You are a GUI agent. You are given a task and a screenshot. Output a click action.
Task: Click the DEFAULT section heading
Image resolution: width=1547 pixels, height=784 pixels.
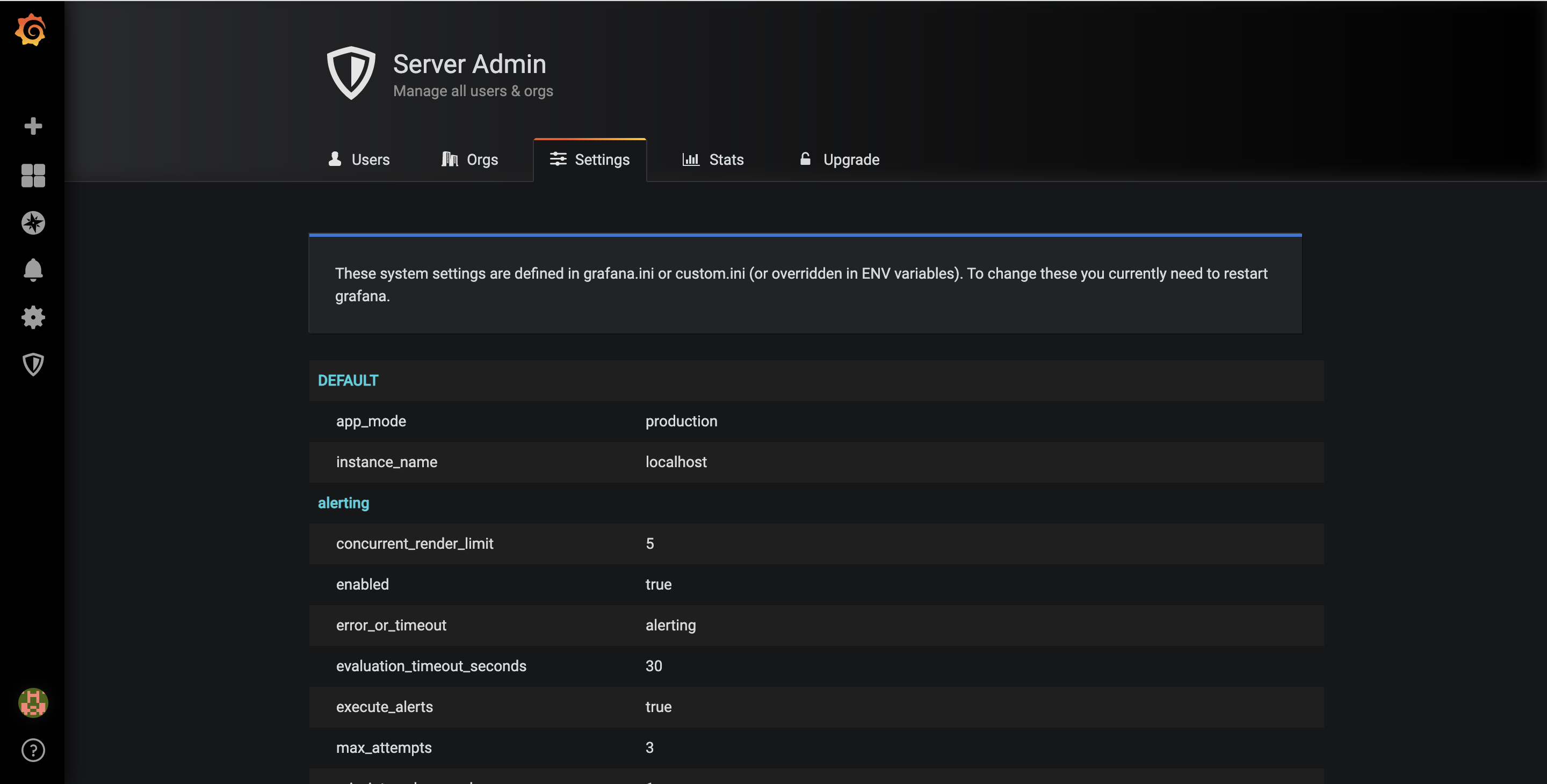(x=348, y=381)
